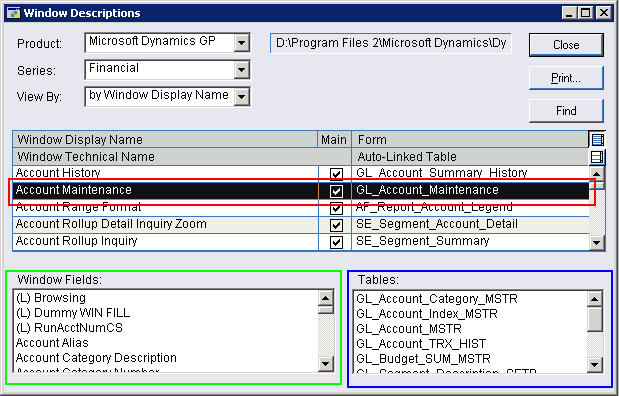Viewport: 619px width, 396px height.
Task: Maximize the Window Descriptions window
Action: point(585,13)
